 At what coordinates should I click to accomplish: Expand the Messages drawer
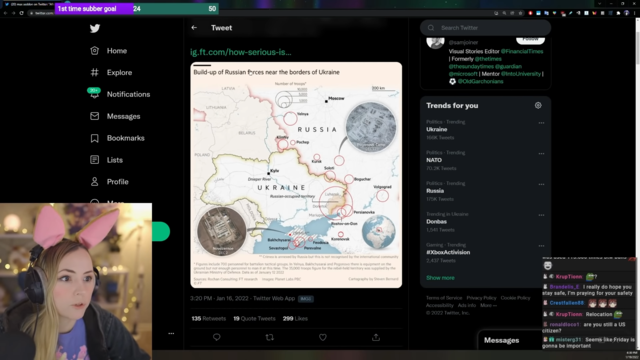pyautogui.click(x=510, y=340)
